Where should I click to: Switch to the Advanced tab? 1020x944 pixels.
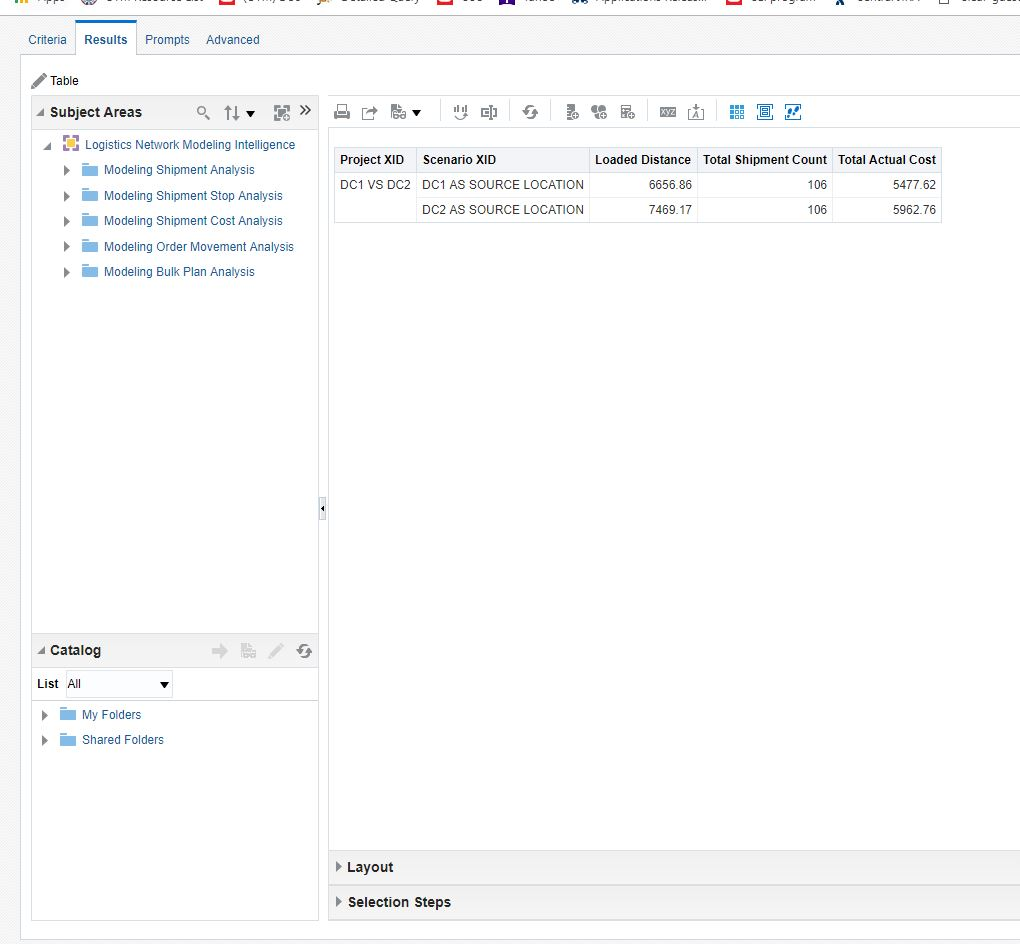(233, 40)
